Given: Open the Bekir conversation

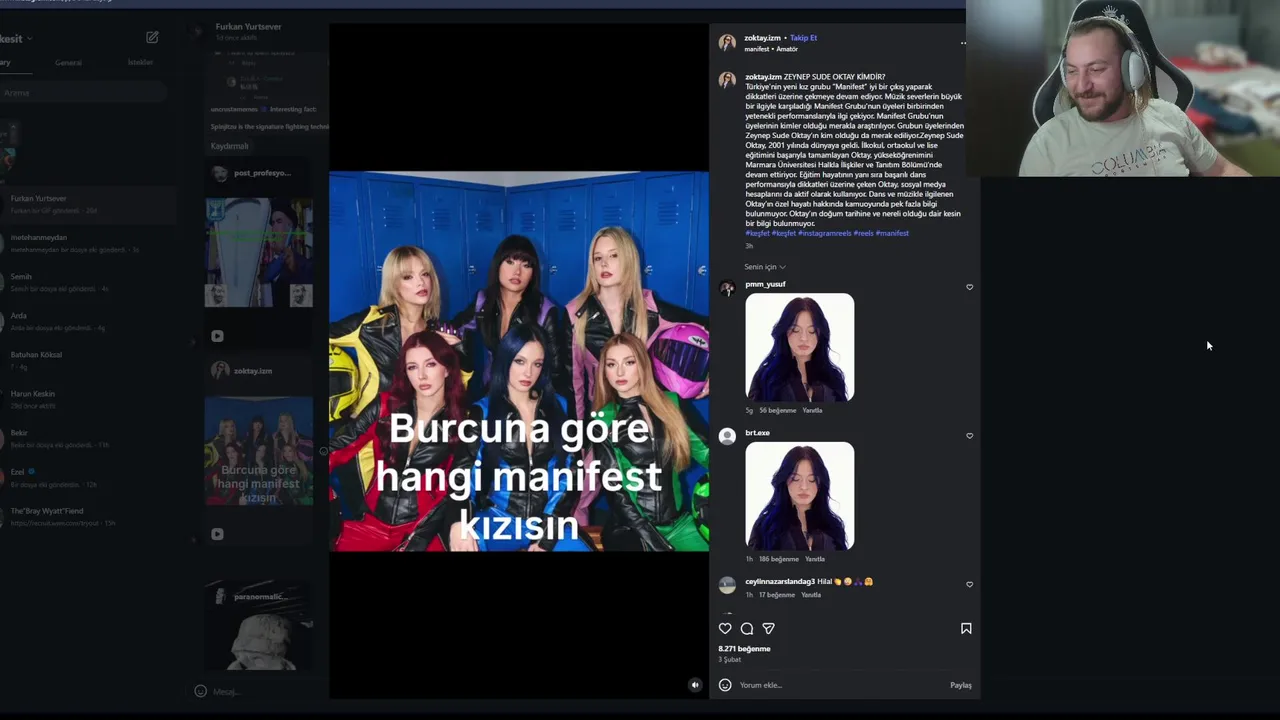Looking at the screenshot, I should 88,438.
